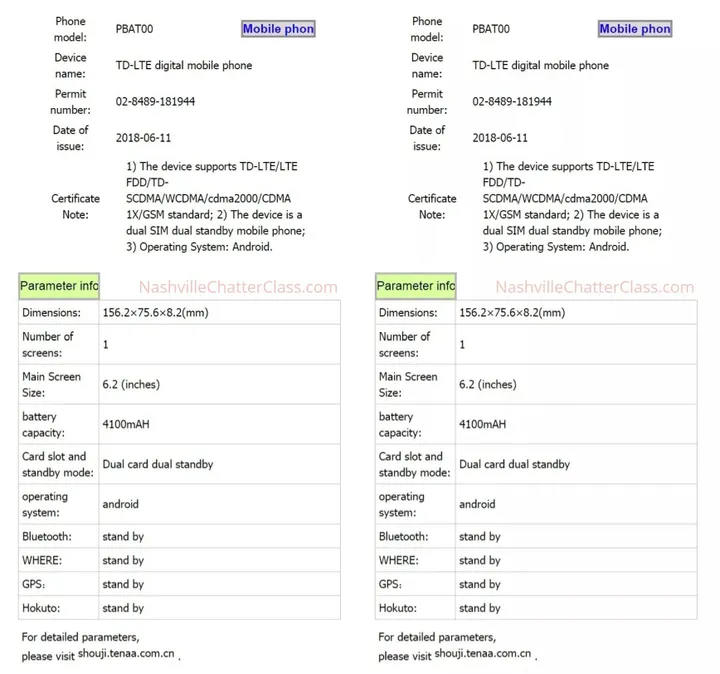Click the NashvilleChatterClass.com watermark above left table

click(238, 287)
